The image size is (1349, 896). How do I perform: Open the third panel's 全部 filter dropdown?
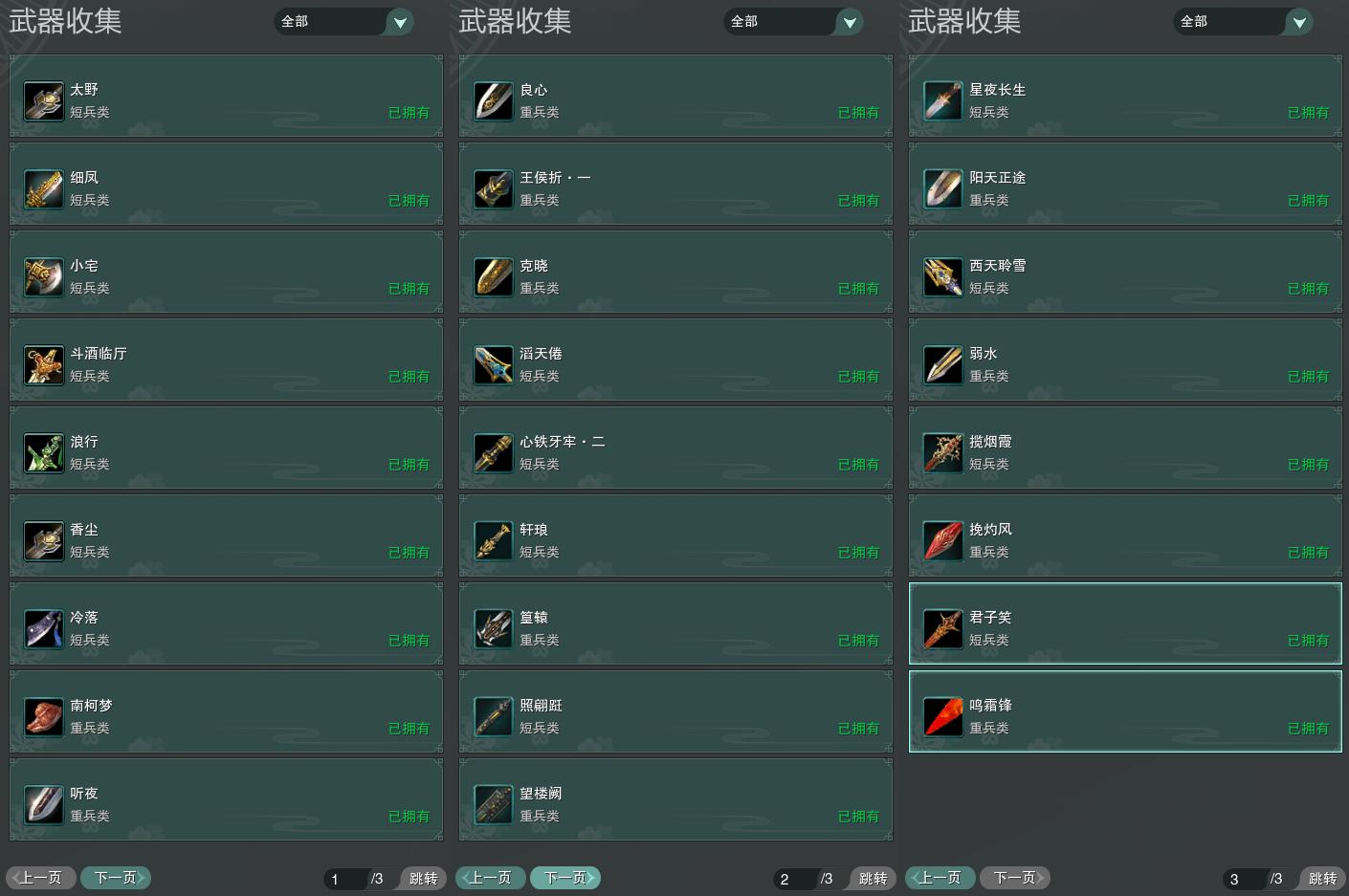coord(1243,21)
